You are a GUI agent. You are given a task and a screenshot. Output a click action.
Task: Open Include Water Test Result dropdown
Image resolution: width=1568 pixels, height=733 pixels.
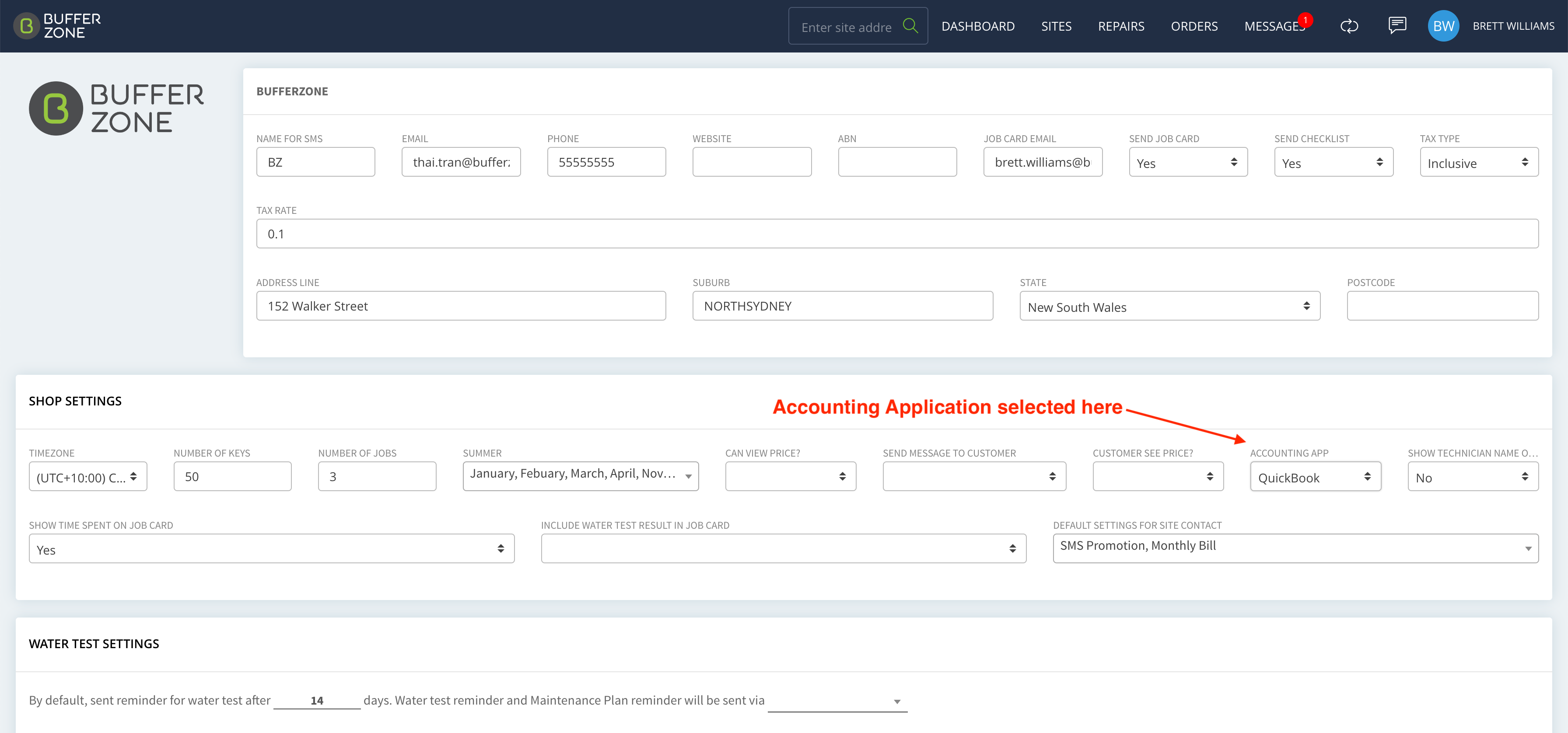(784, 548)
